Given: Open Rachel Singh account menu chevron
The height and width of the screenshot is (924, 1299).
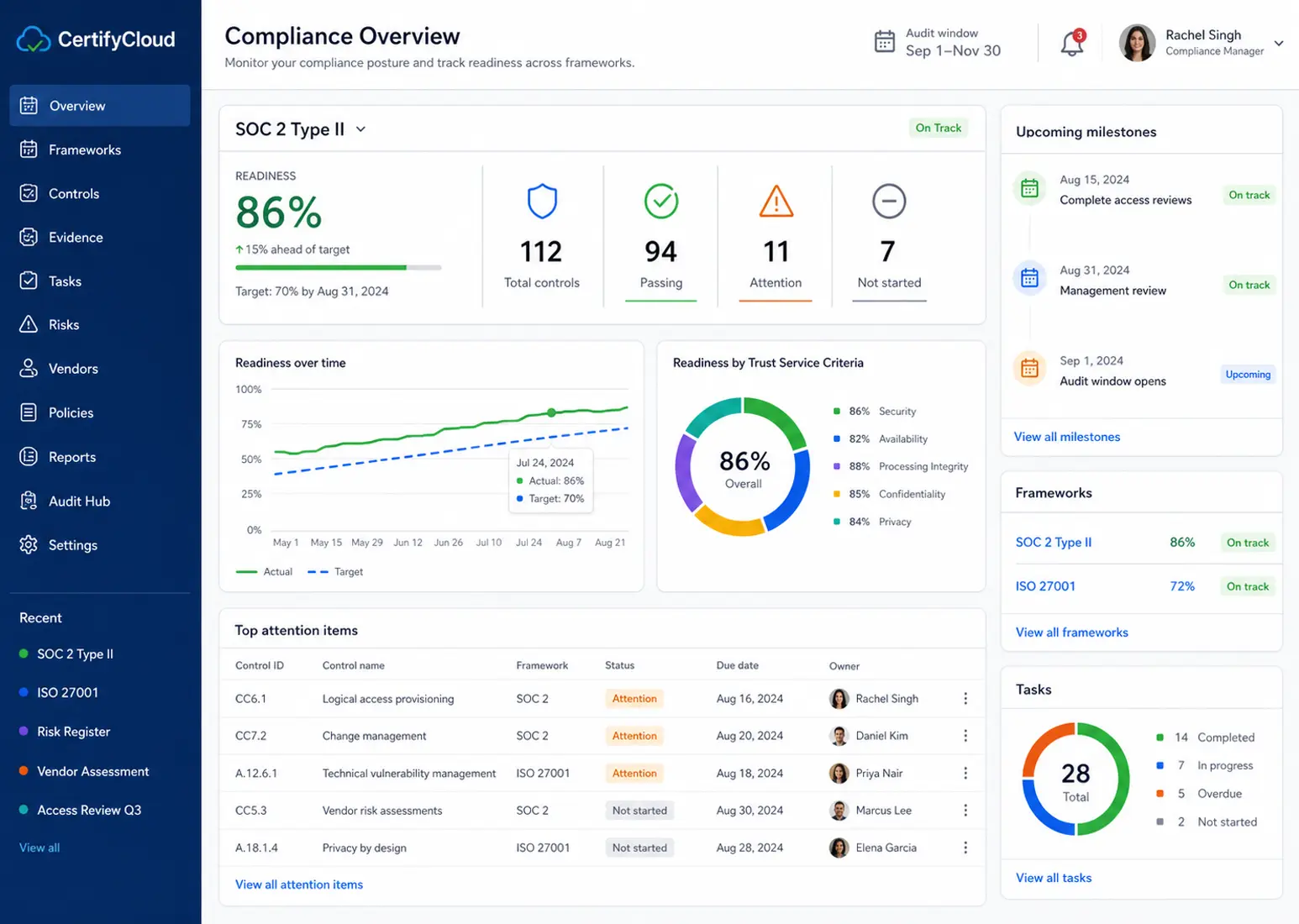Looking at the screenshot, I should (x=1279, y=44).
